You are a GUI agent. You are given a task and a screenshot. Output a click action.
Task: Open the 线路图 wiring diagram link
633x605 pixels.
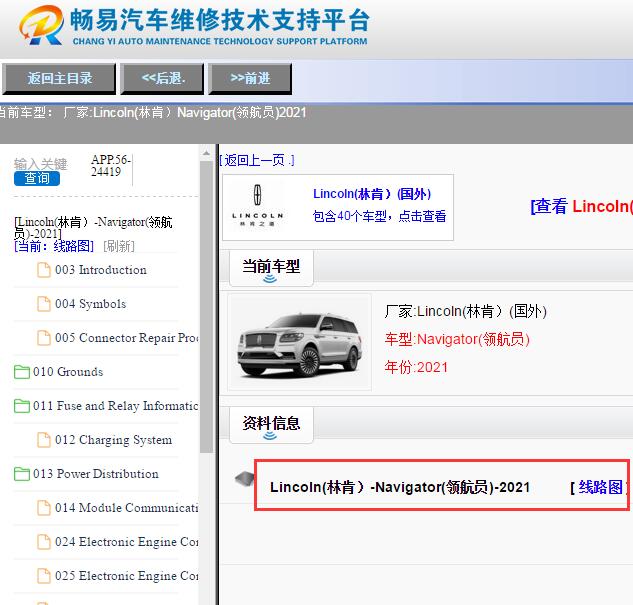(x=600, y=487)
